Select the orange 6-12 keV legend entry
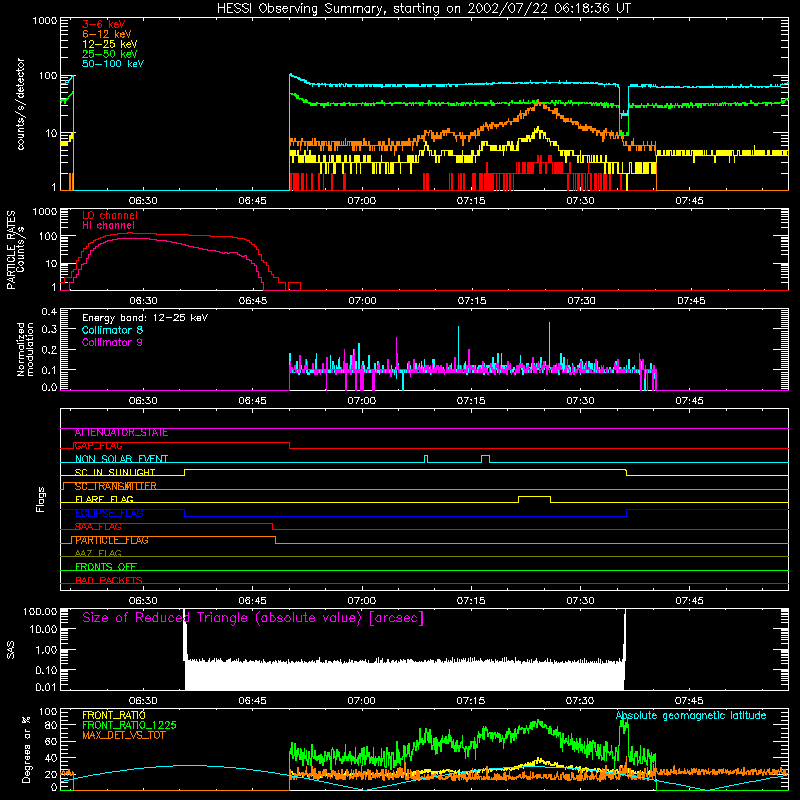Viewport: 800px width, 800px height. (107, 34)
